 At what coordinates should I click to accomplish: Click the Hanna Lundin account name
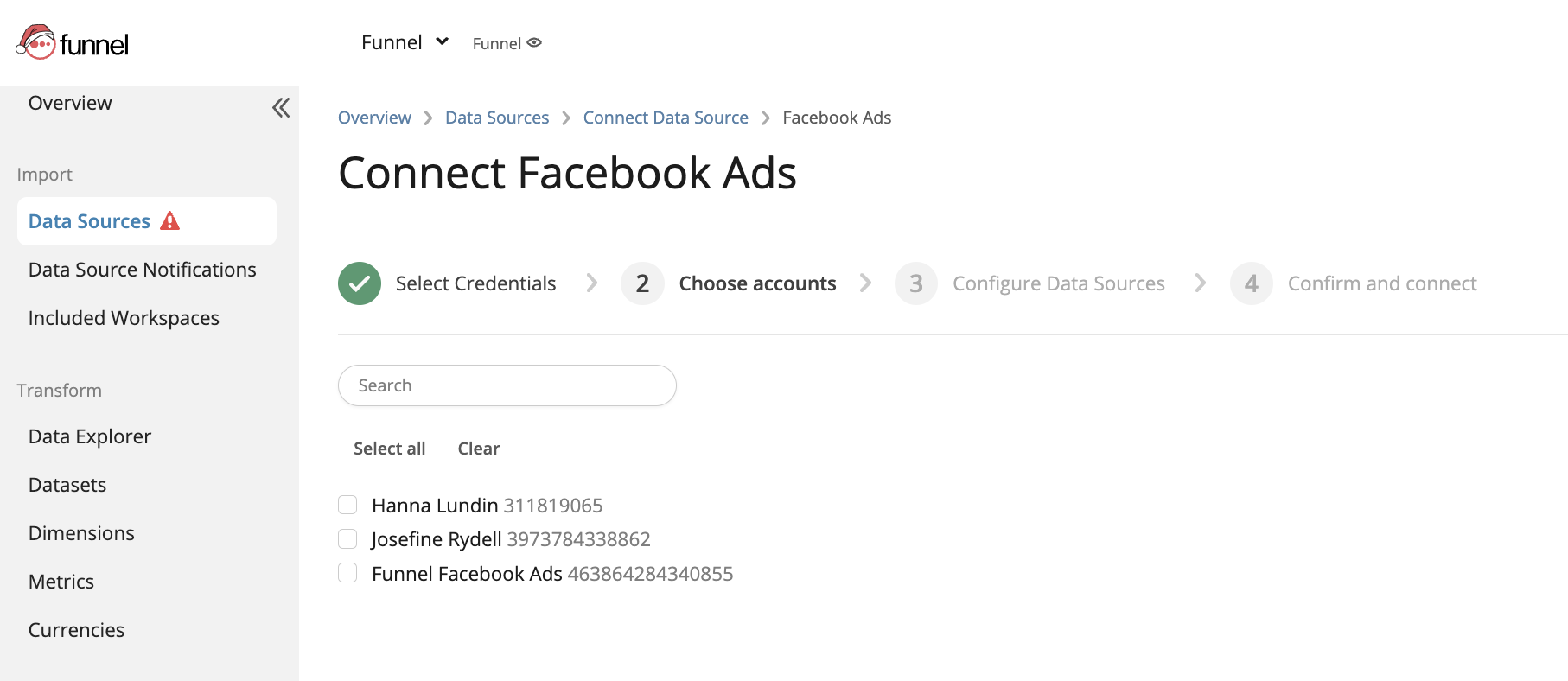click(x=435, y=506)
